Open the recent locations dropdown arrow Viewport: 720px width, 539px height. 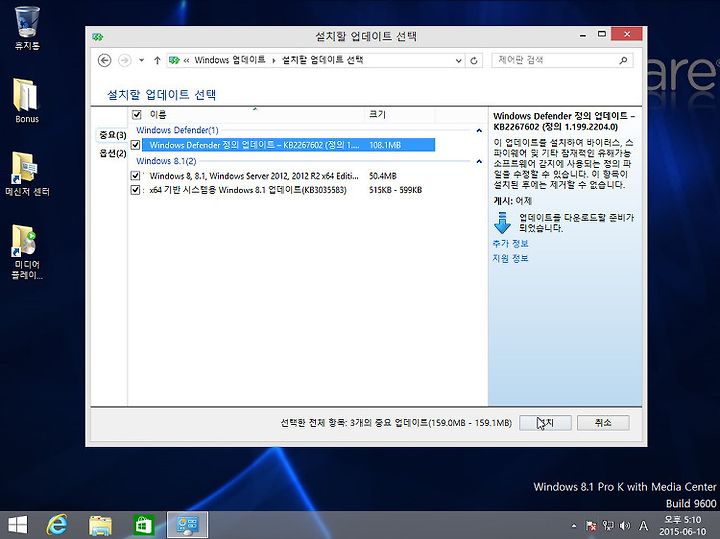pyautogui.click(x=141, y=60)
